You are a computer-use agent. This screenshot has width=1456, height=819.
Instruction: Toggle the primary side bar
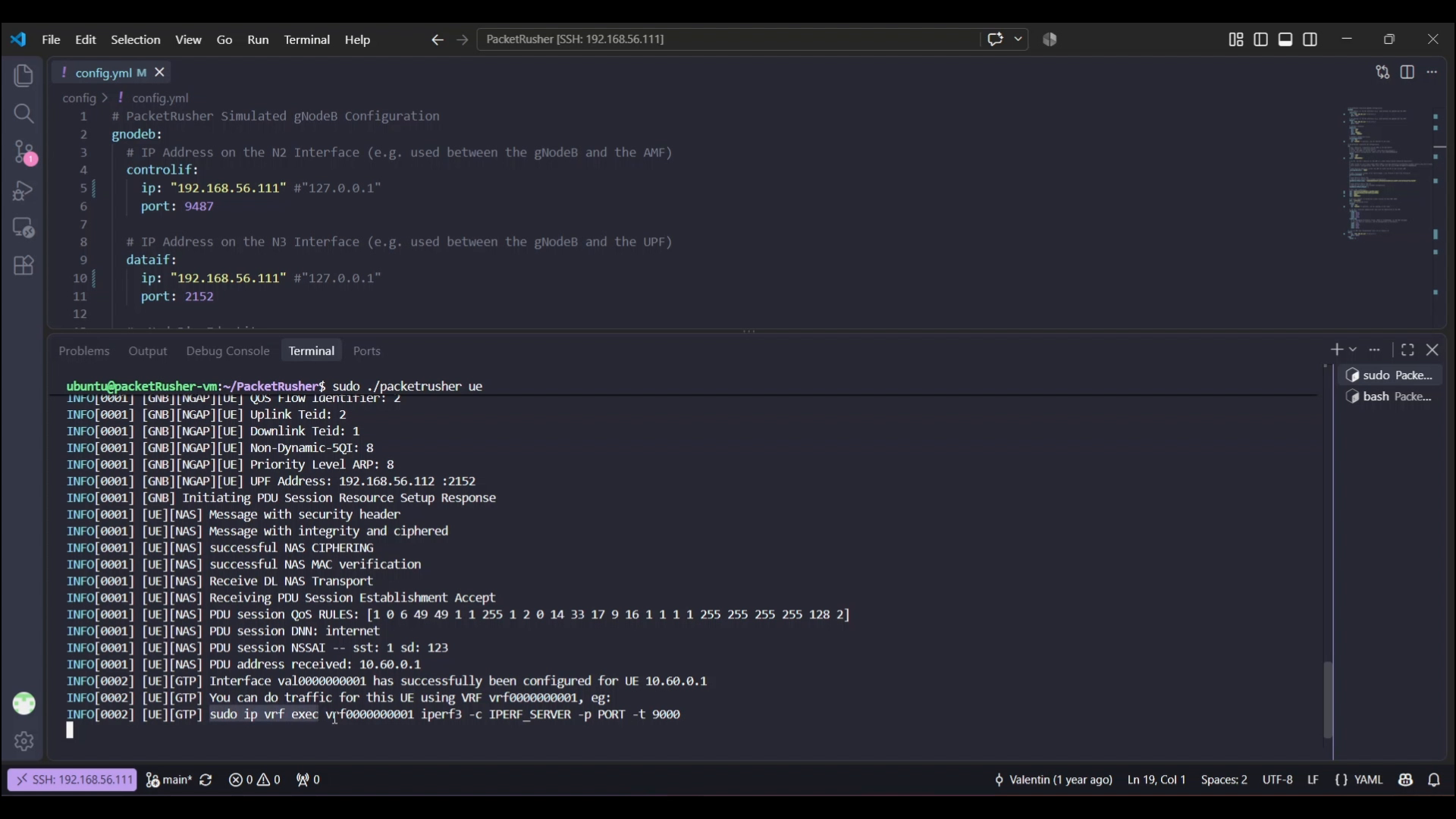click(x=1261, y=39)
